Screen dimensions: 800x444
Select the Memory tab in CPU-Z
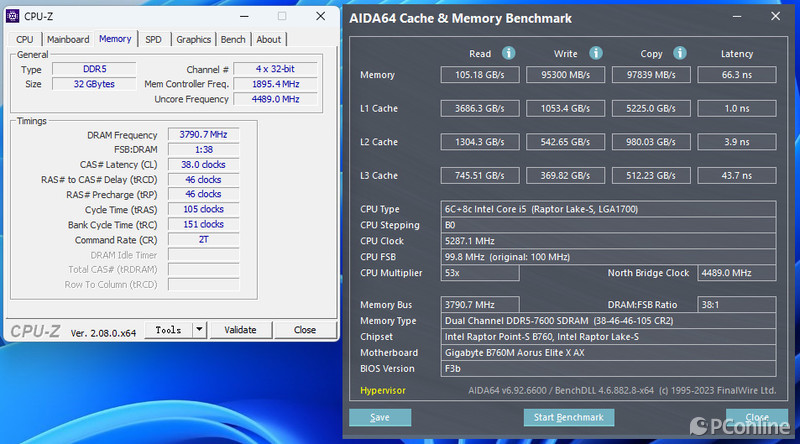point(115,39)
